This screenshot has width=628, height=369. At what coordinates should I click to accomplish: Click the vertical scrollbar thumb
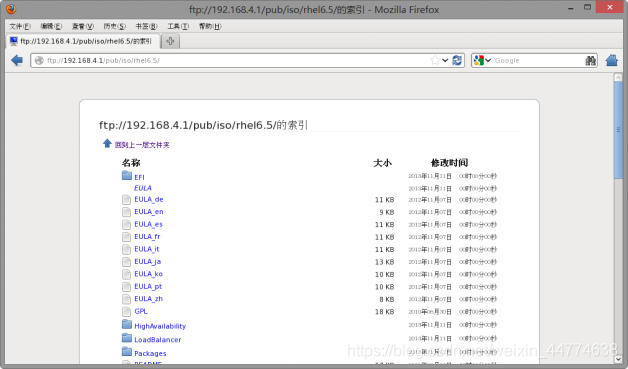tap(618, 130)
